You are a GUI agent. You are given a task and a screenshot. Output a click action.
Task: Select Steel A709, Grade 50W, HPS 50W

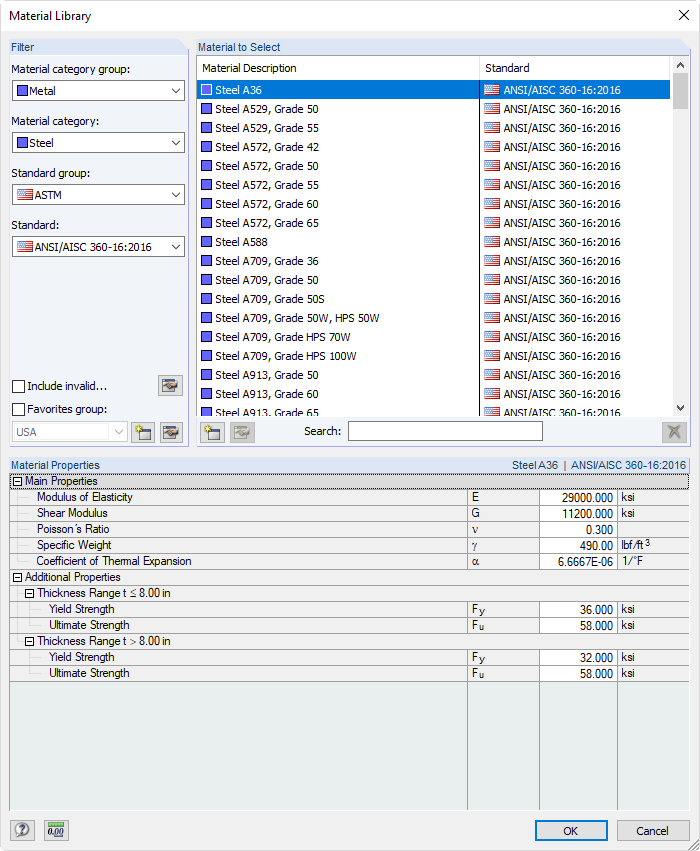pyautogui.click(x=434, y=317)
